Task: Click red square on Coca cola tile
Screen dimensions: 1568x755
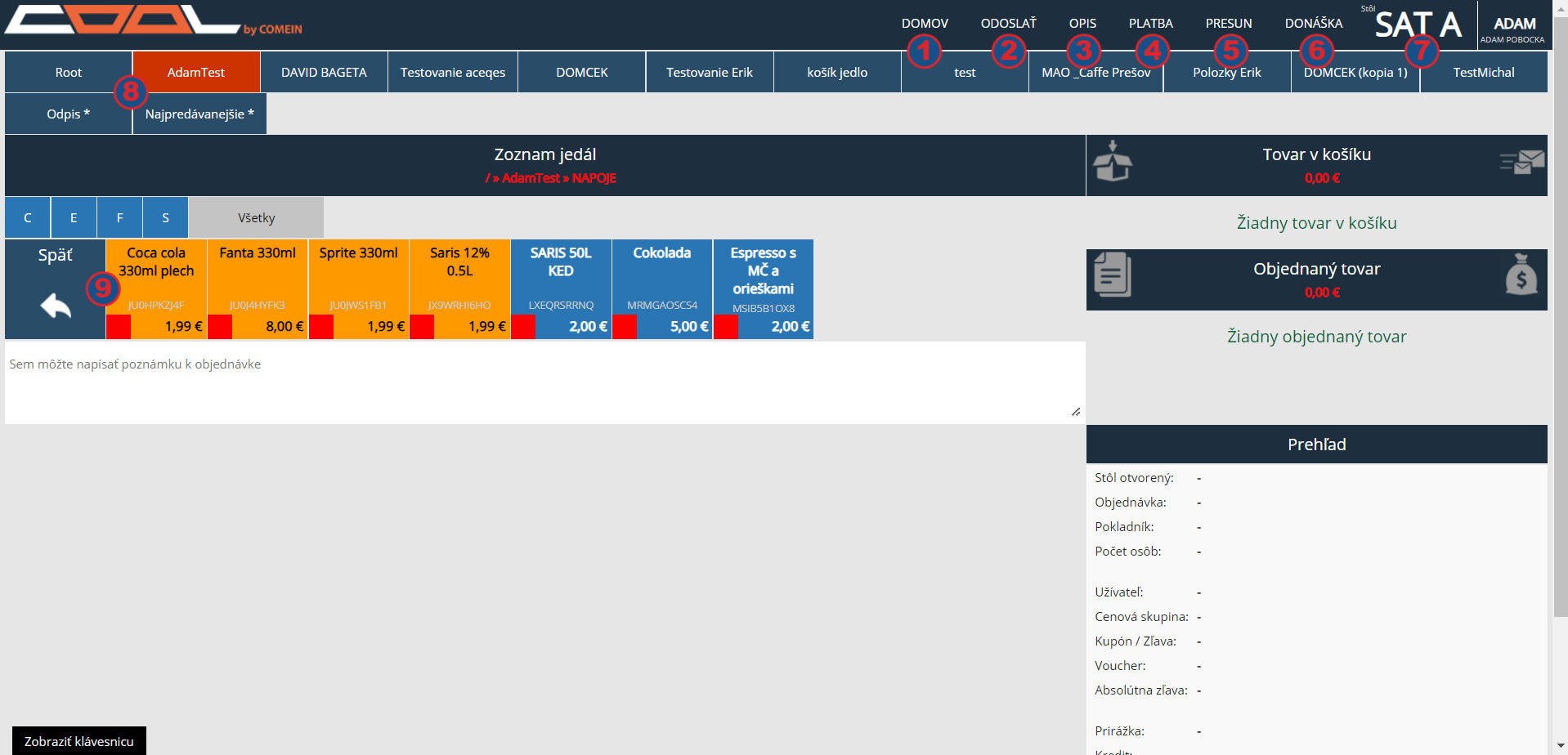Action: pyautogui.click(x=119, y=327)
